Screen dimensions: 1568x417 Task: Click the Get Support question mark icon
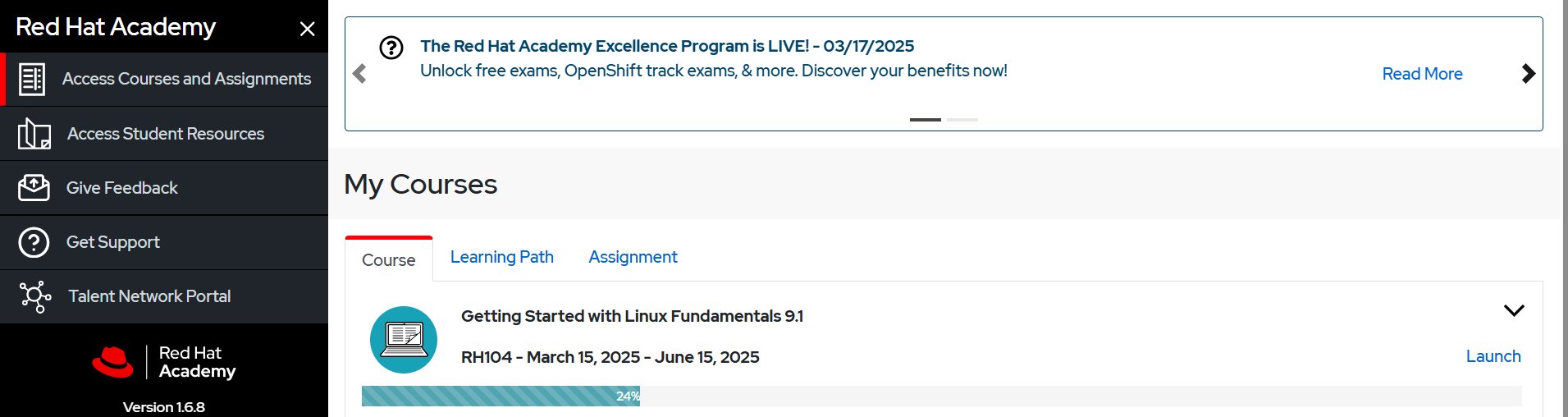[34, 242]
